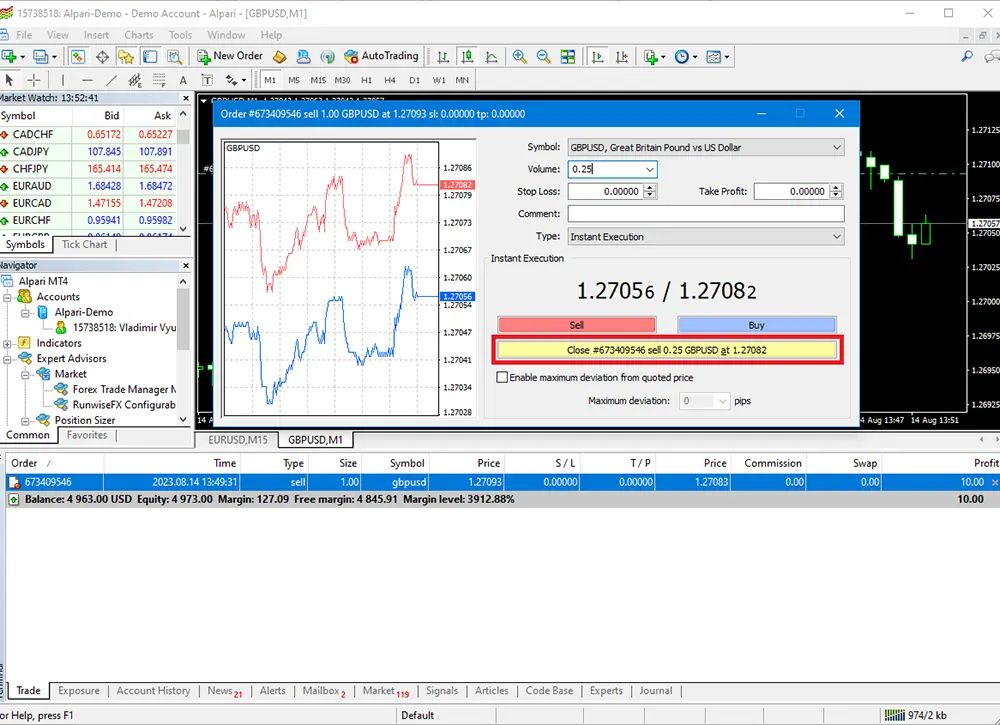This screenshot has width=1000, height=725.
Task: Zoom out the chart with magnifier minus
Action: coord(543,57)
